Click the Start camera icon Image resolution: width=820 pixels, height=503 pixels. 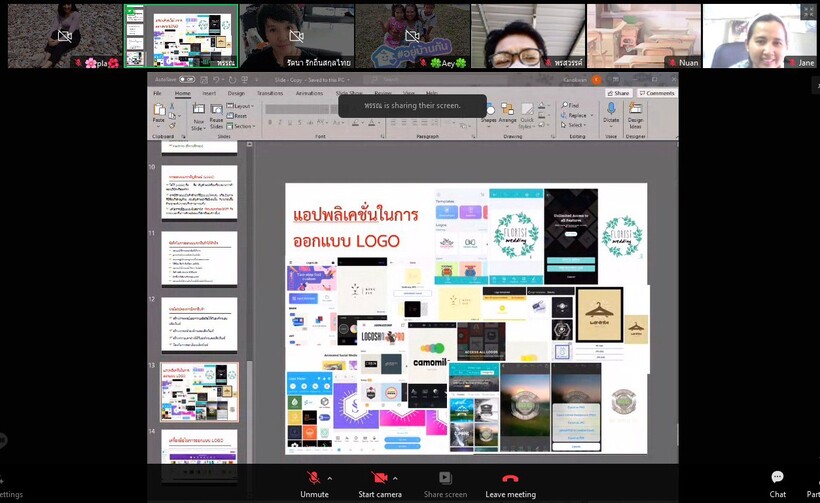380,477
